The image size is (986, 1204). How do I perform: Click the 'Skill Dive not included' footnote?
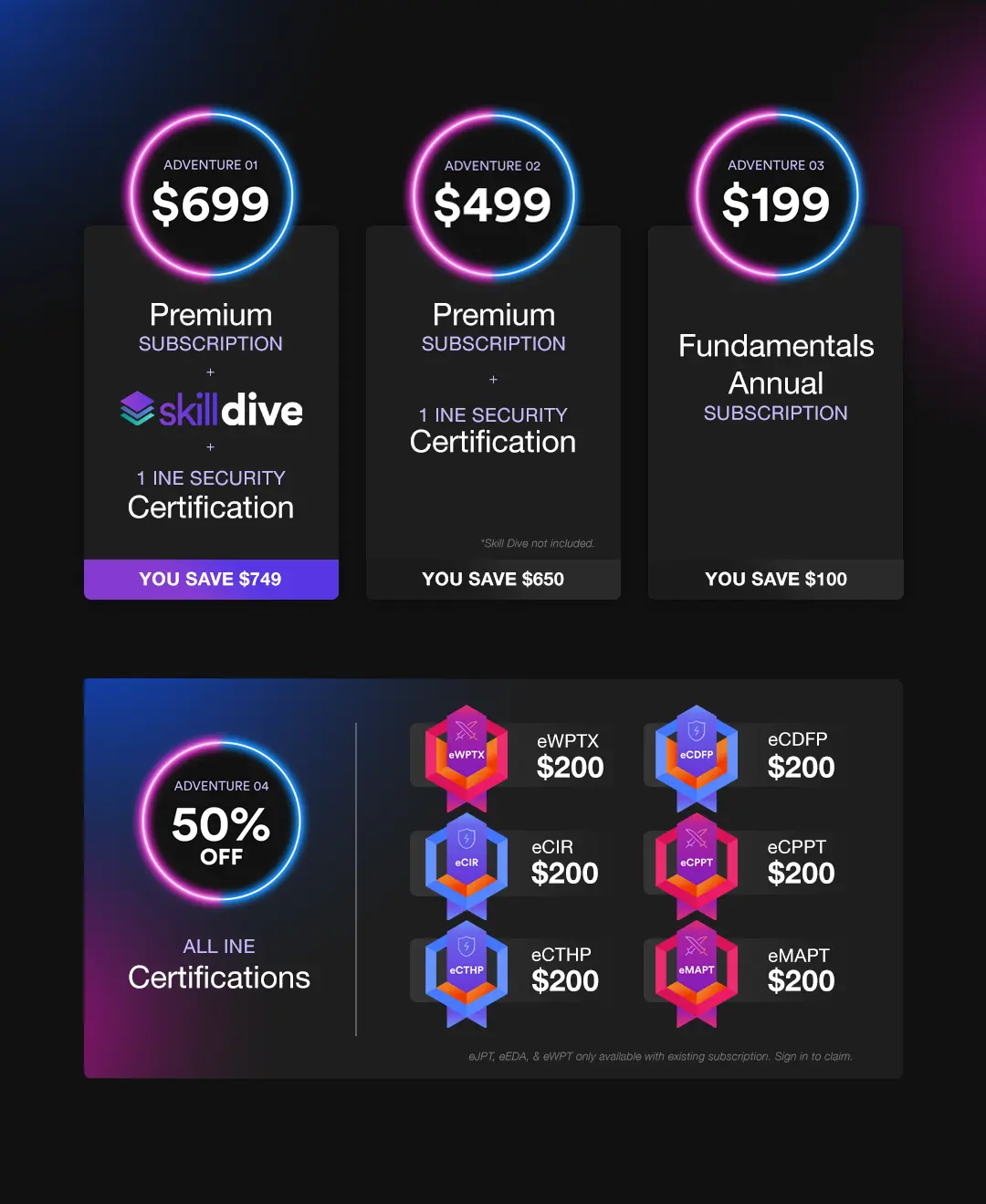(538, 543)
